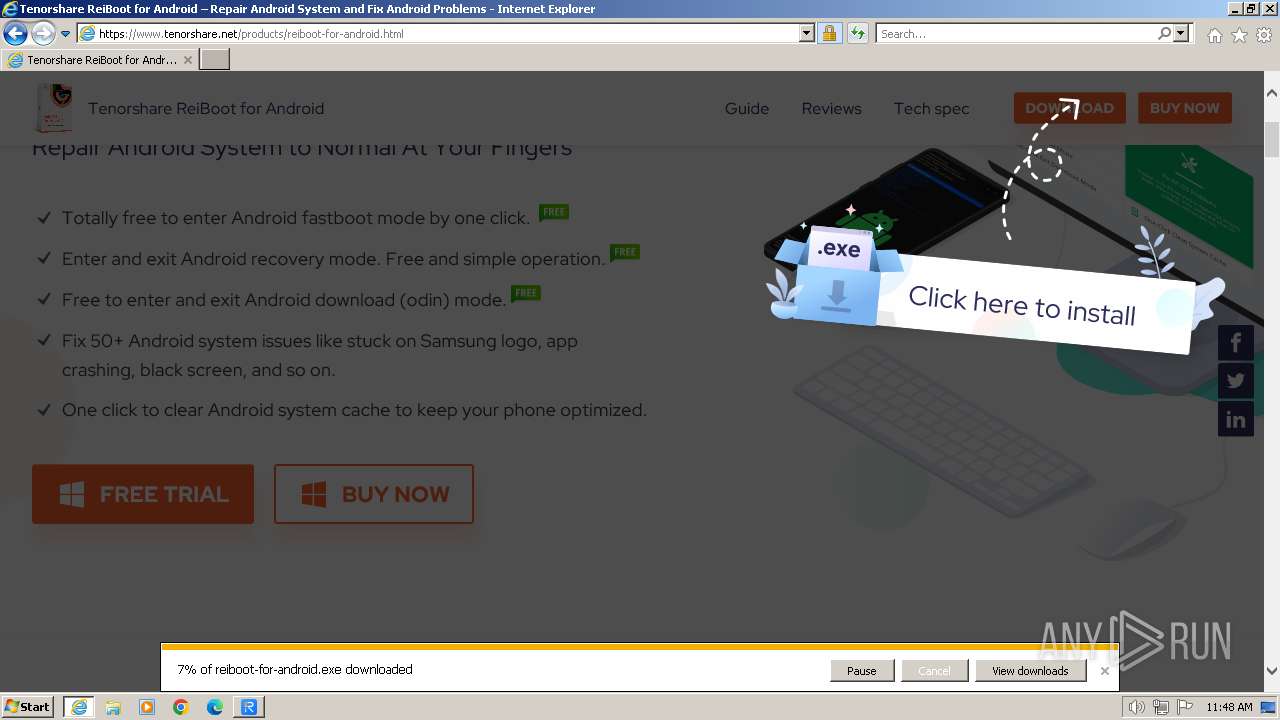Open the Tech spec menu item
Image resolution: width=1280 pixels, height=720 pixels.
[931, 108]
